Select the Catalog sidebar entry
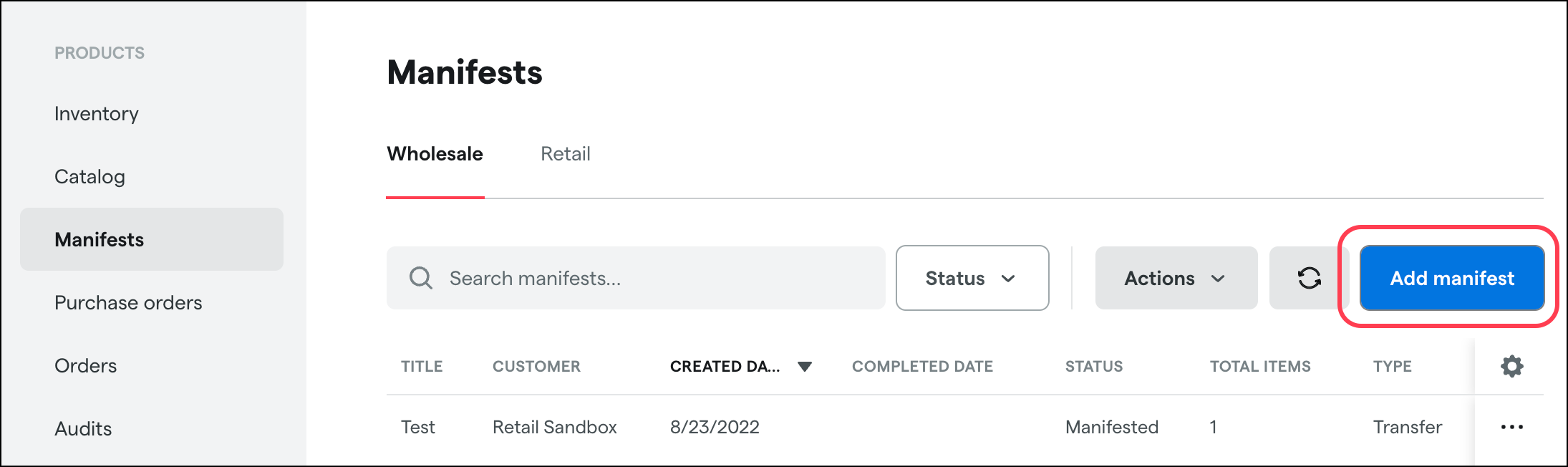The width and height of the screenshot is (1568, 467). [89, 176]
